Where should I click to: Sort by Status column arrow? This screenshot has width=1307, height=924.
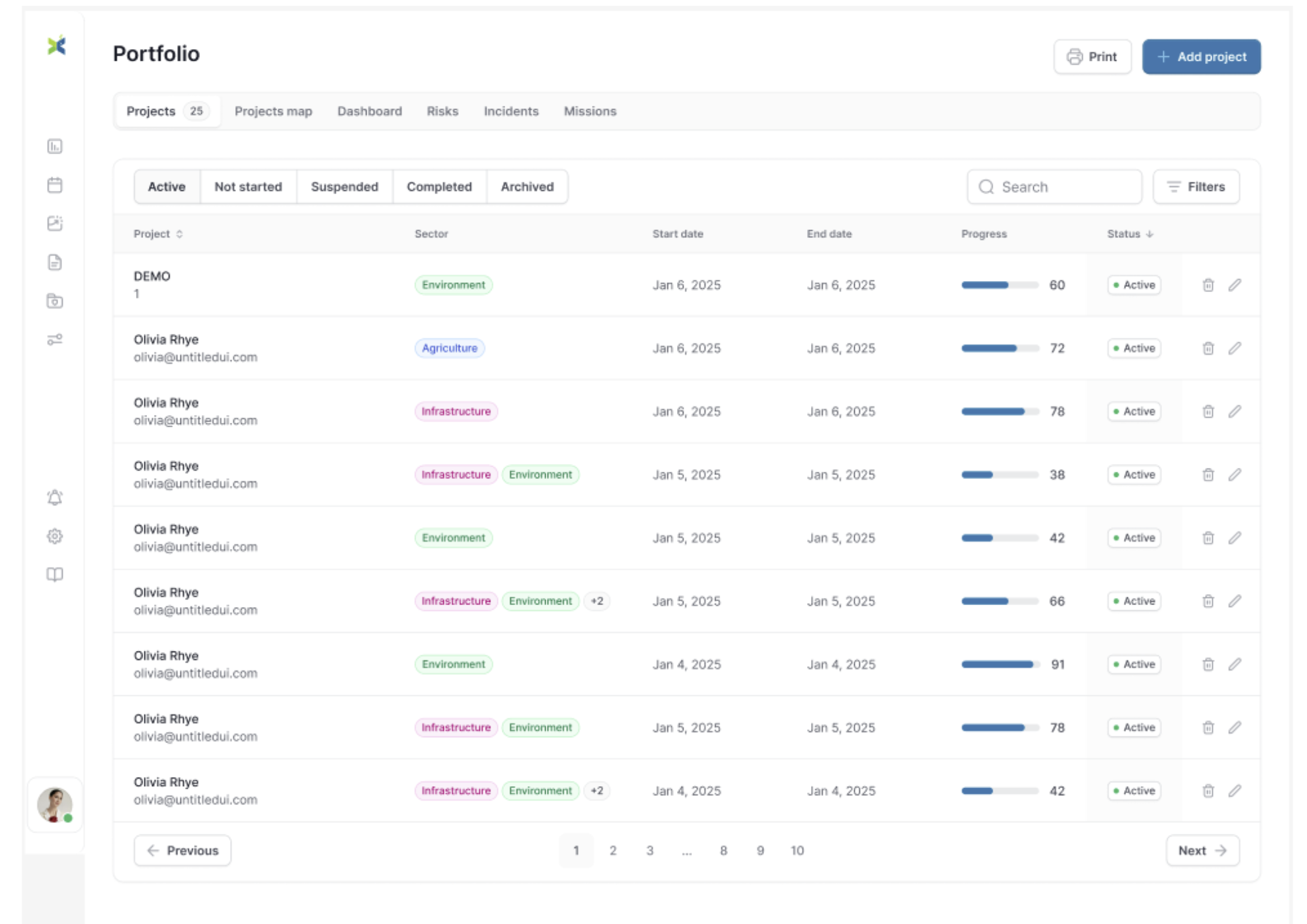[1150, 234]
